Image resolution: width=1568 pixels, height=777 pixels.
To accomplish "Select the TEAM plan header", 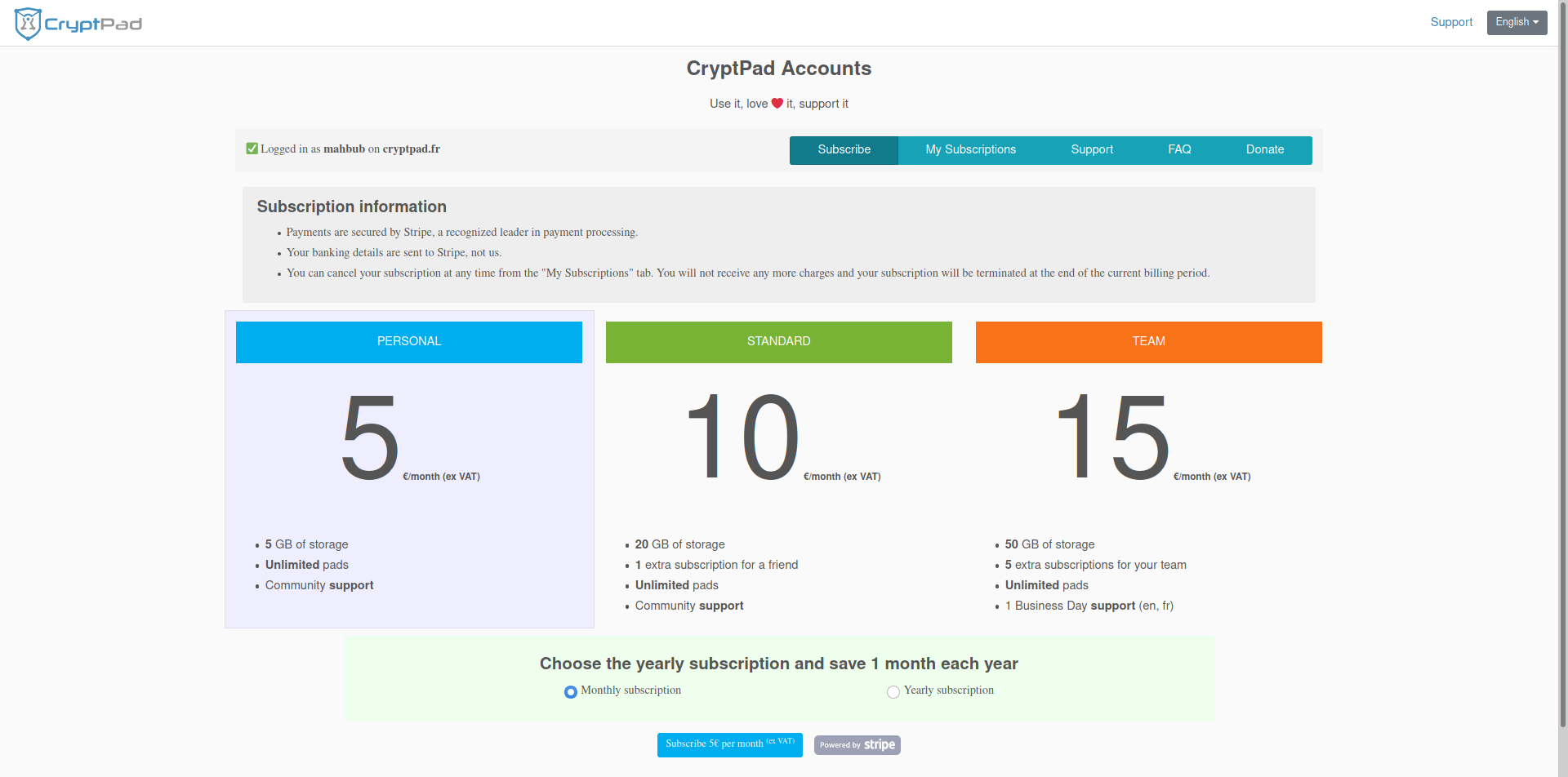I will (1149, 342).
